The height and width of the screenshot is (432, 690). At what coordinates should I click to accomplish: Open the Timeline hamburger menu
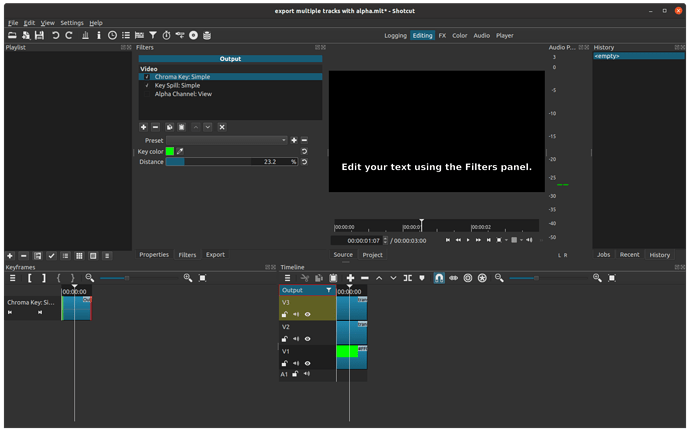point(287,278)
